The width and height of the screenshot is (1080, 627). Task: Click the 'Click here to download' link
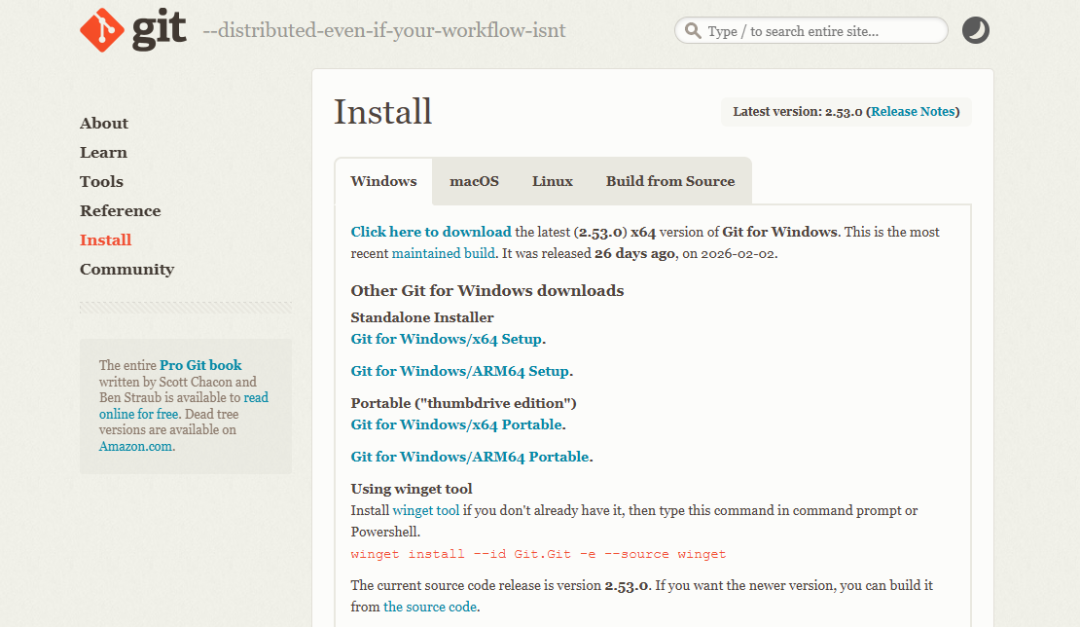coord(431,232)
